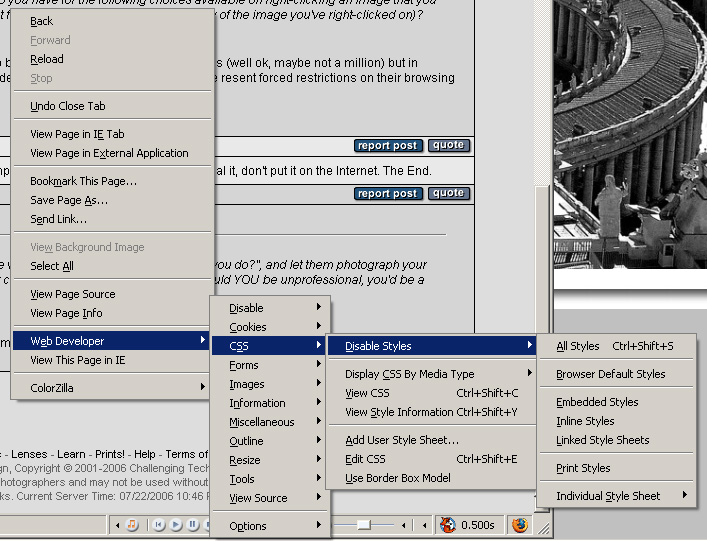This screenshot has width=707, height=541.
Task: Expand the View Source submenu
Action: tap(270, 498)
